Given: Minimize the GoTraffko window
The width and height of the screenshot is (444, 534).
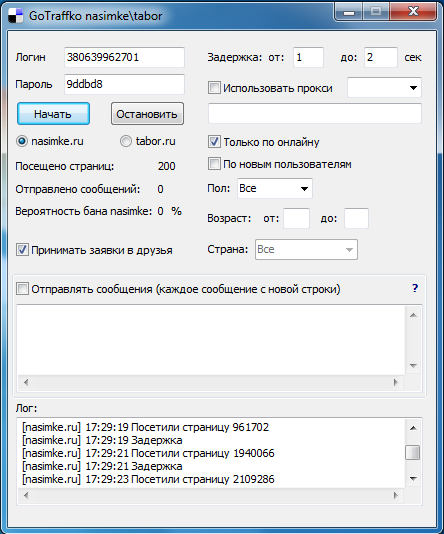Looking at the screenshot, I should [349, 12].
